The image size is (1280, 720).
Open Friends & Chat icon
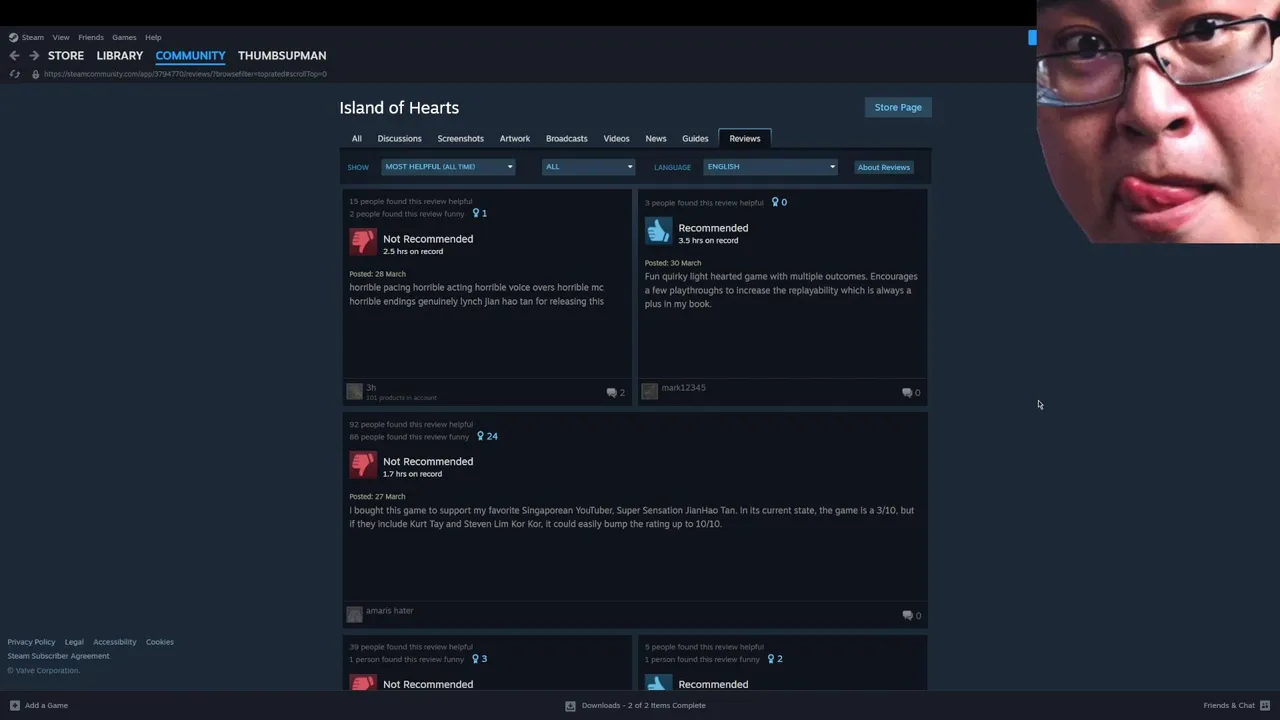pyautogui.click(x=1265, y=705)
